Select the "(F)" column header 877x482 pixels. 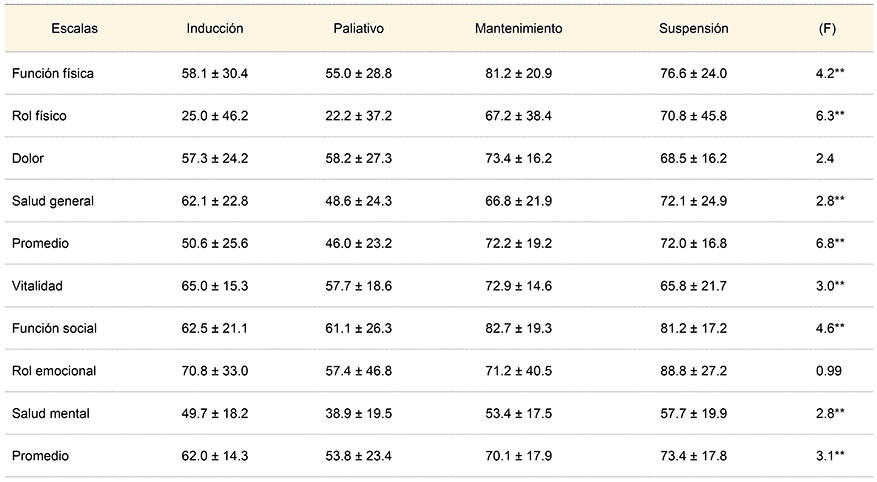827,29
